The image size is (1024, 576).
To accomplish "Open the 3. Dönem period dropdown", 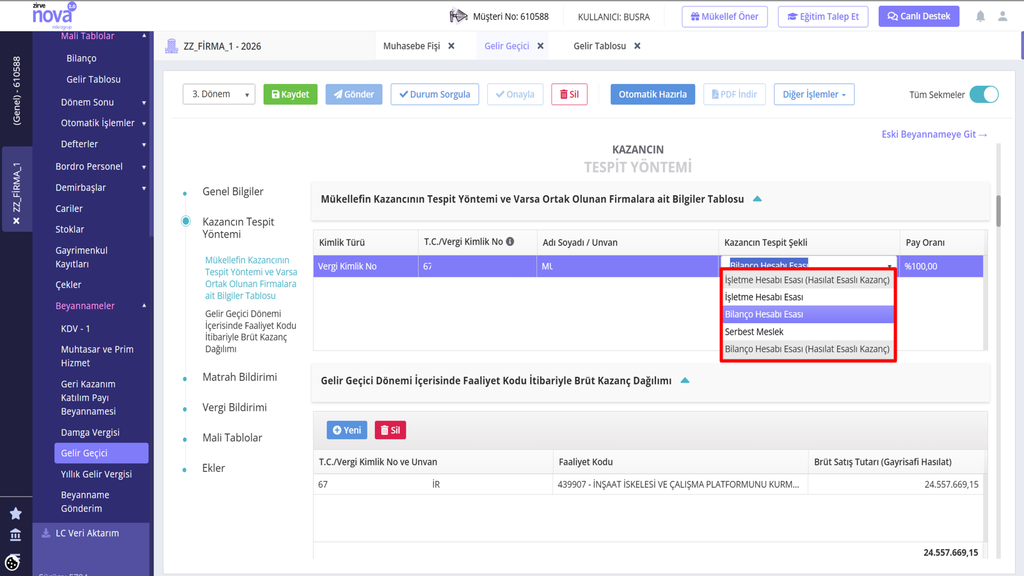I will (x=219, y=94).
